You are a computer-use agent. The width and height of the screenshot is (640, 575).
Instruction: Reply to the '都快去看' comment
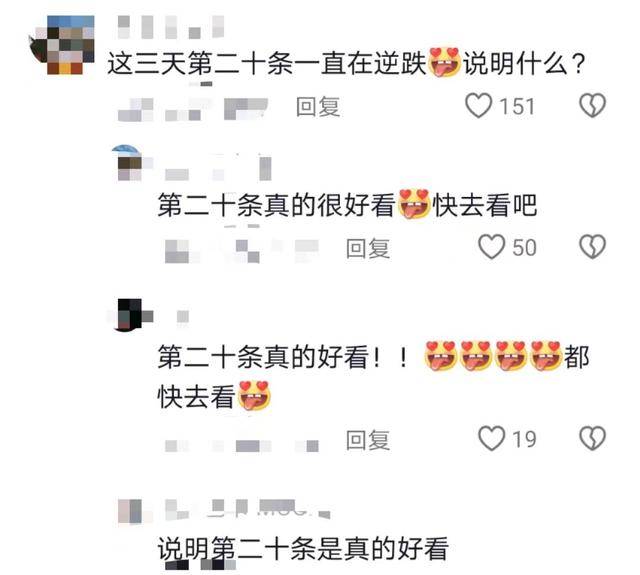pos(368,440)
